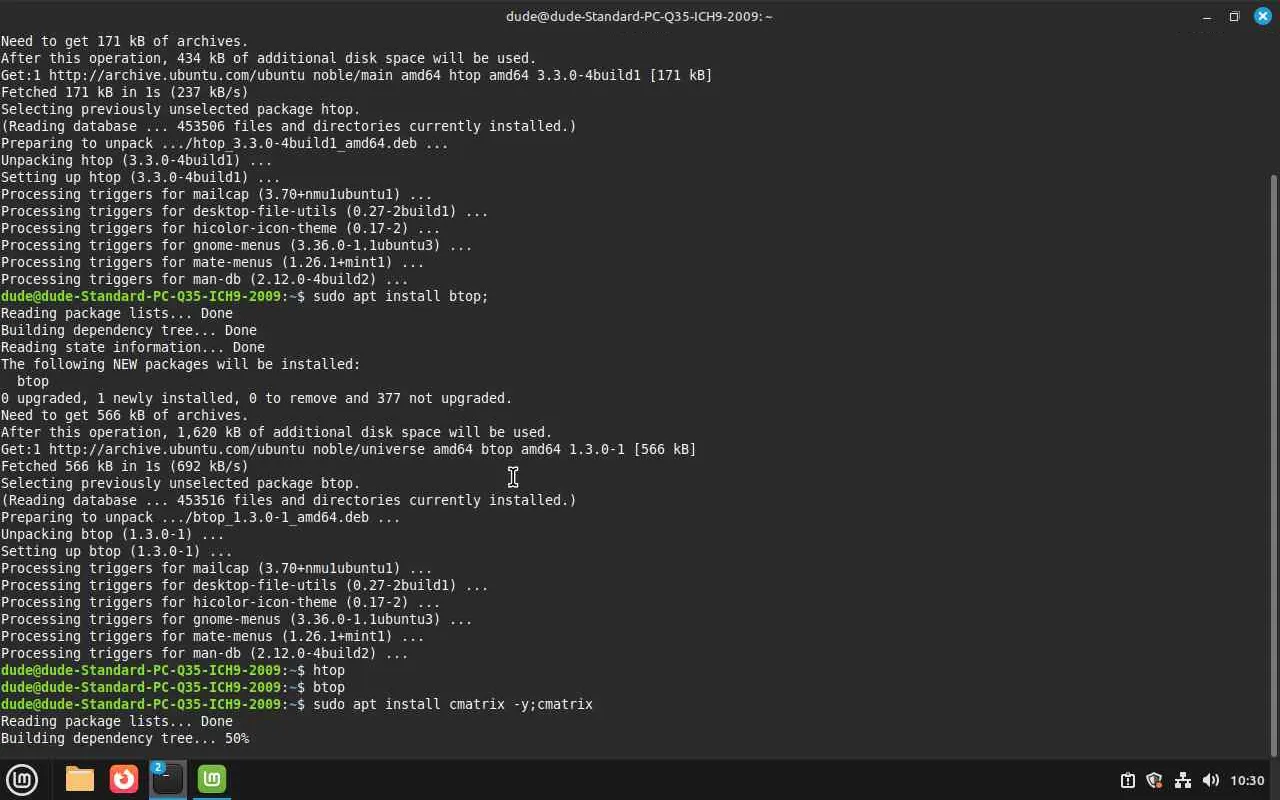Screen dimensions: 1280x800
Task: Restore down the terminal window
Action: pos(1234,16)
